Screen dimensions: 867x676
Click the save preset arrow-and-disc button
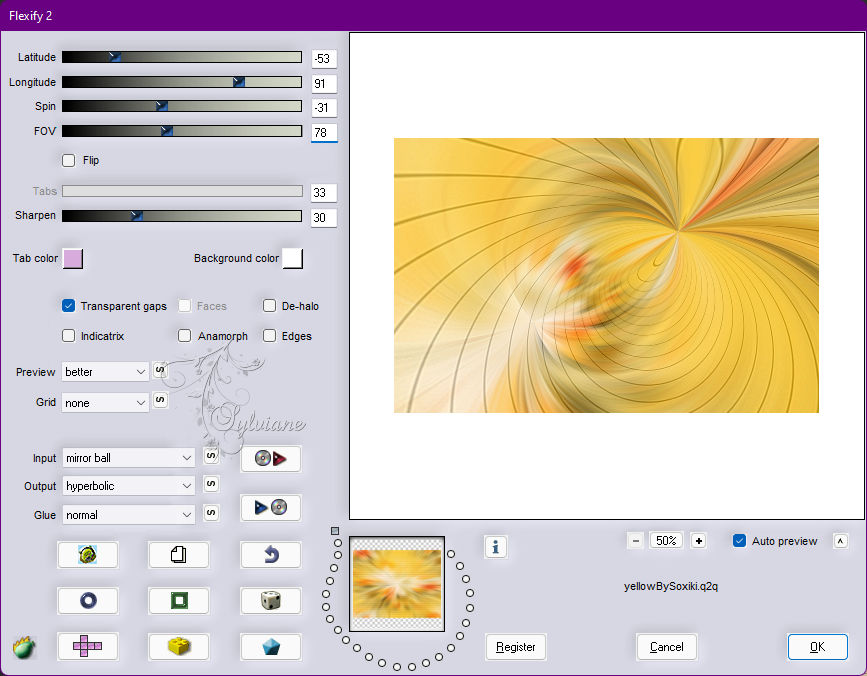(270, 507)
